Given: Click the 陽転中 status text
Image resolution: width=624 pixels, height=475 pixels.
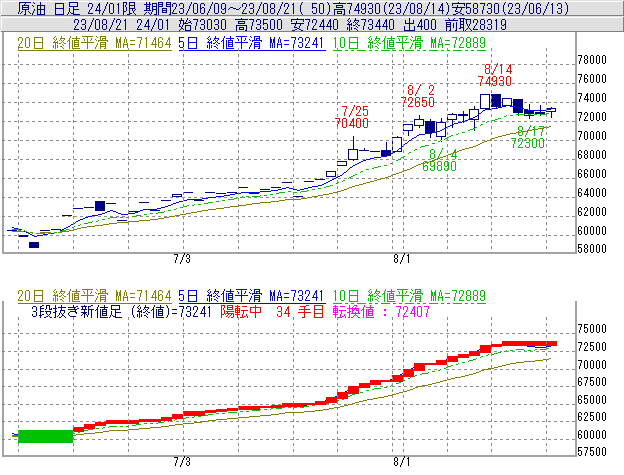Looking at the screenshot, I should [x=241, y=311].
